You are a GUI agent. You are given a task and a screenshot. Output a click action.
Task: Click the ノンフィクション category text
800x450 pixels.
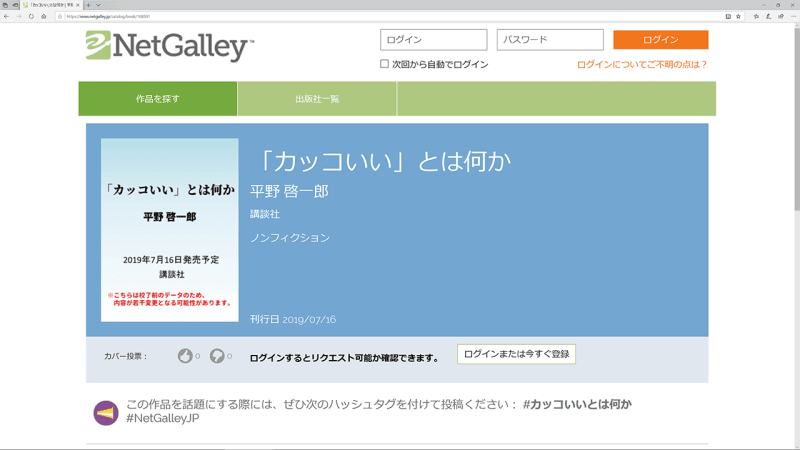[x=289, y=238]
